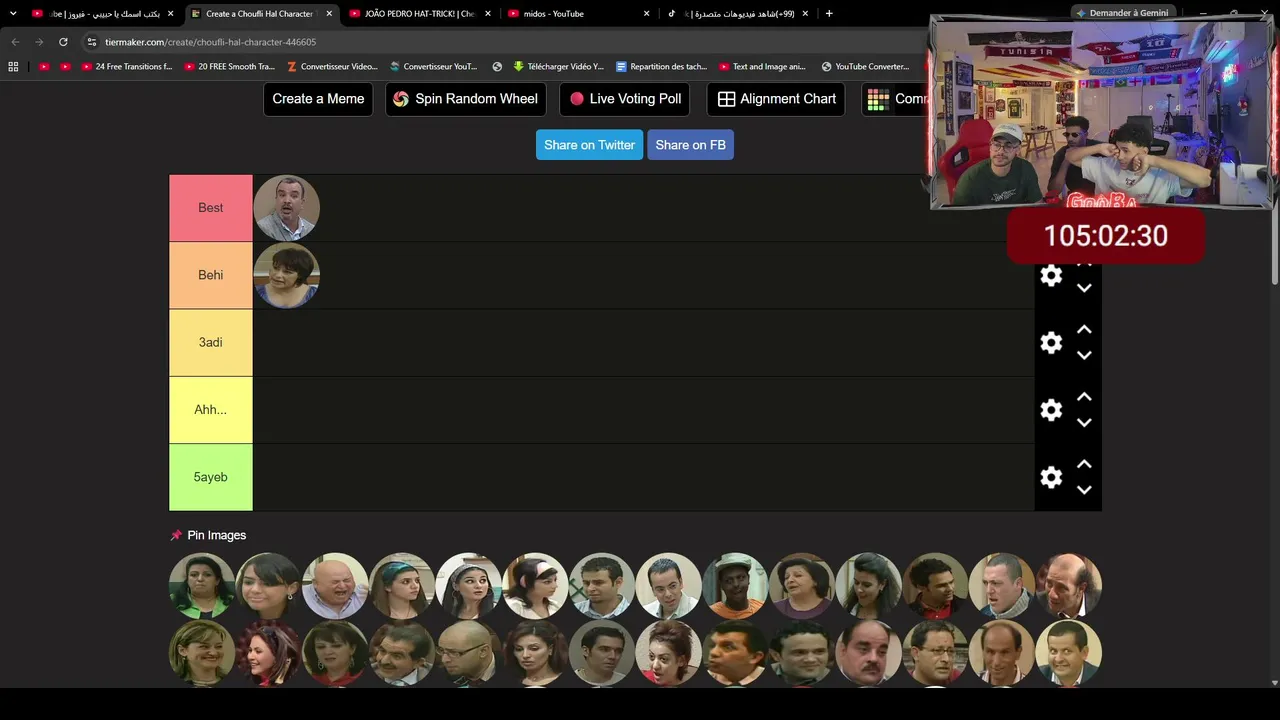Pick the character image placed in Best tier
1280x720 pixels.
pyautogui.click(x=287, y=208)
